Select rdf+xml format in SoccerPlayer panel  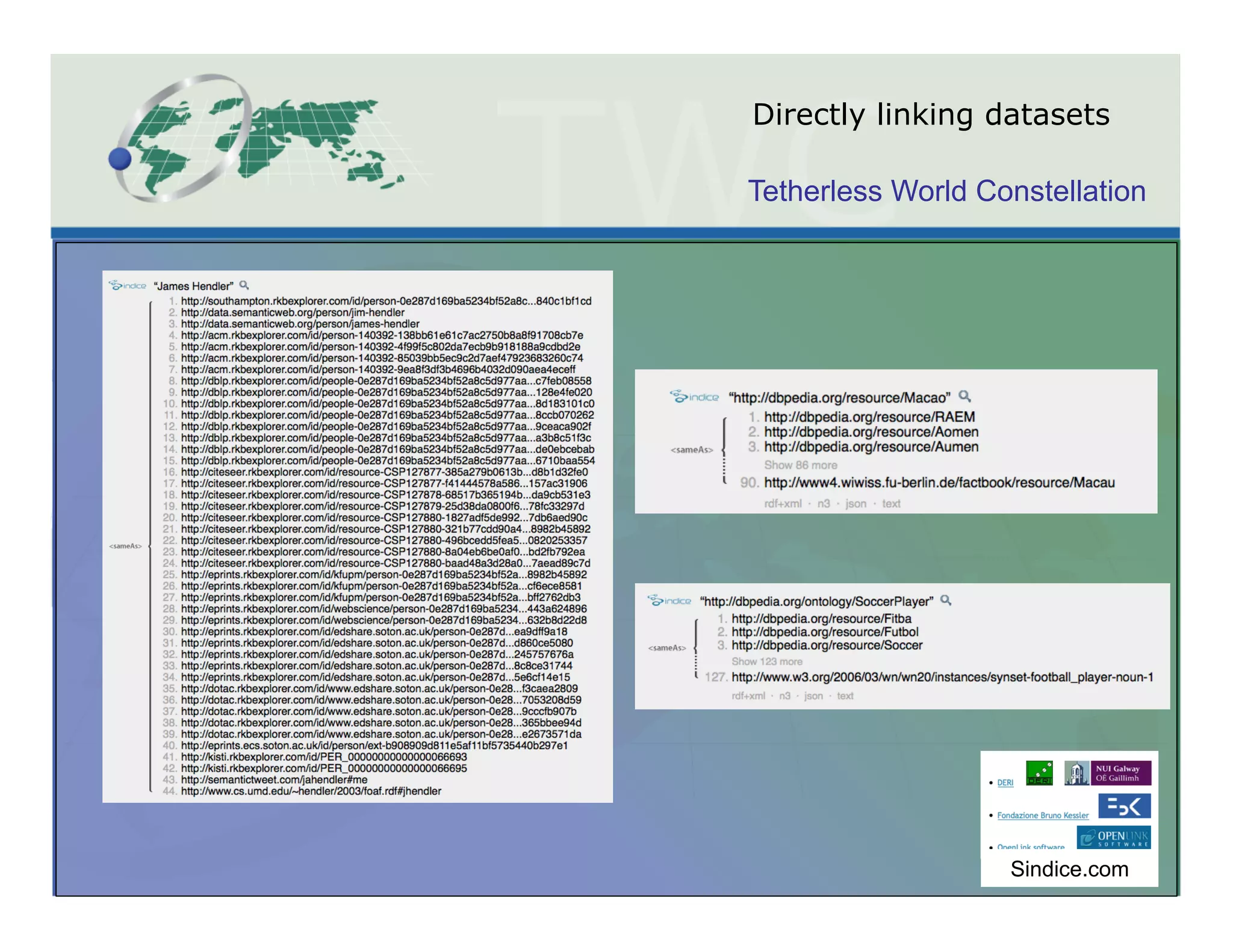click(748, 696)
